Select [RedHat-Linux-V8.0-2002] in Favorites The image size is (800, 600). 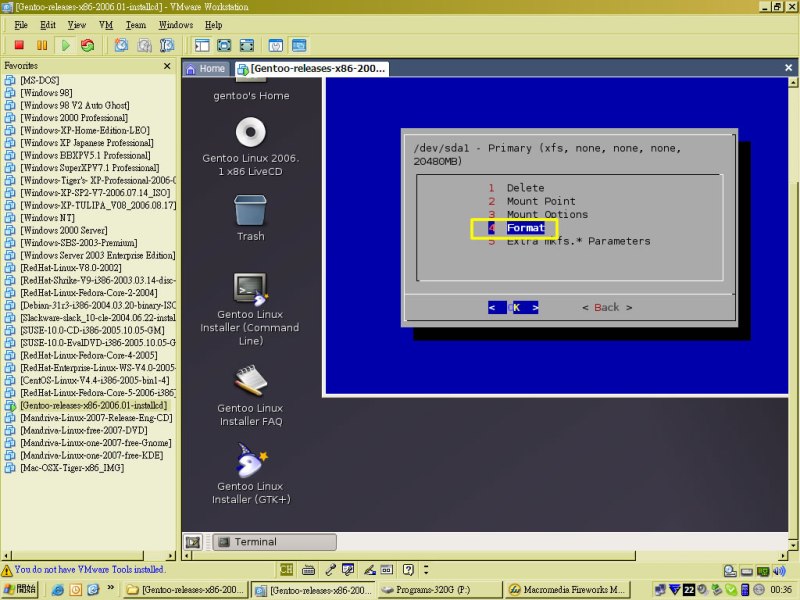coord(70,268)
